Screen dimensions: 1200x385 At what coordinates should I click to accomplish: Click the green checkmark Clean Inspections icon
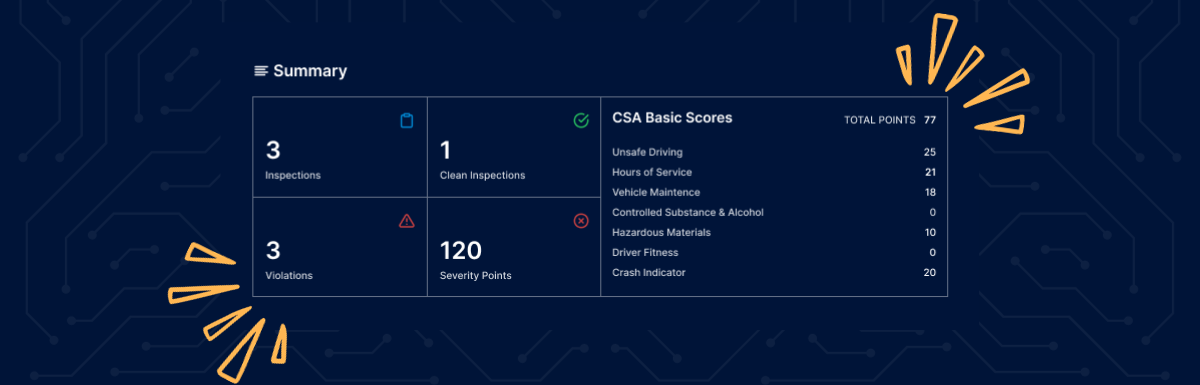581,121
